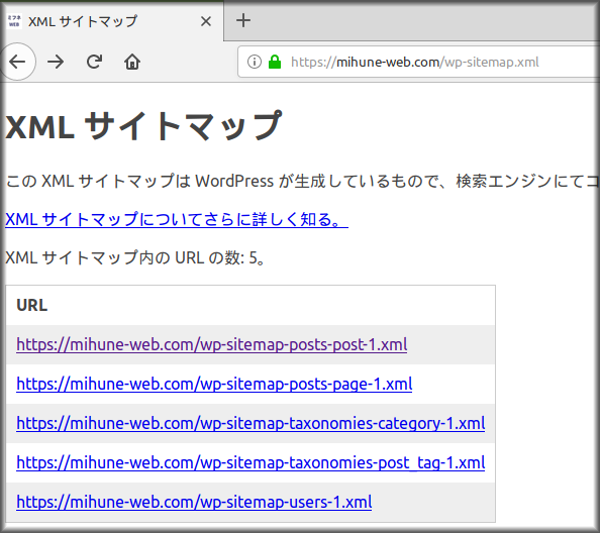Close the XML サイトマップ tab
This screenshot has width=600, height=533.
point(206,21)
